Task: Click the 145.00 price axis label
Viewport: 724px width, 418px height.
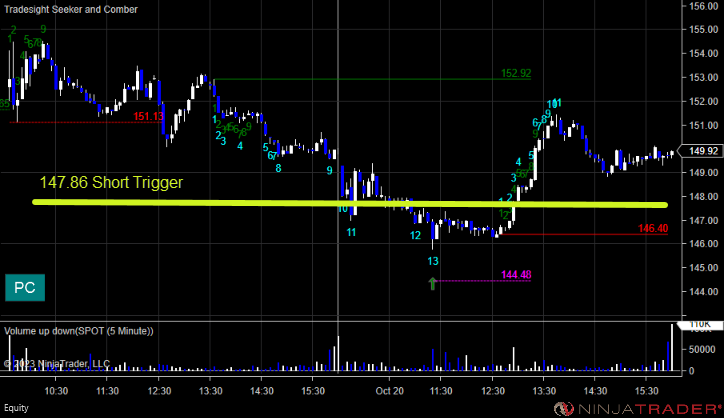Action: click(x=704, y=268)
